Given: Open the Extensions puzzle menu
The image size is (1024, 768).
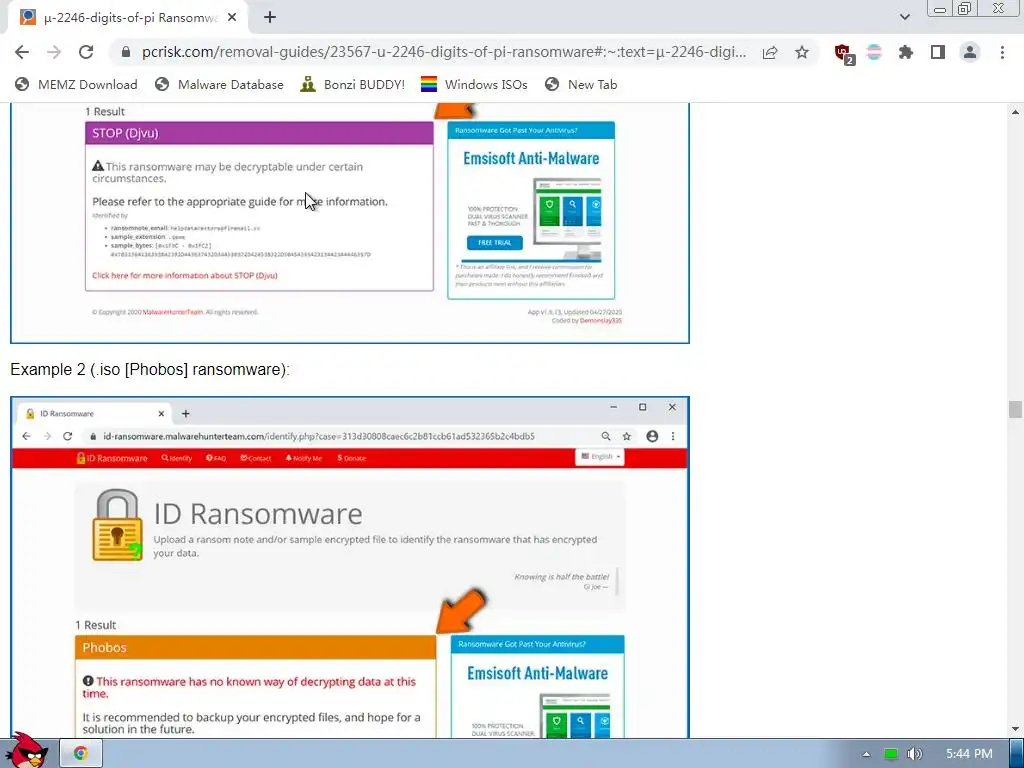Looking at the screenshot, I should (906, 52).
